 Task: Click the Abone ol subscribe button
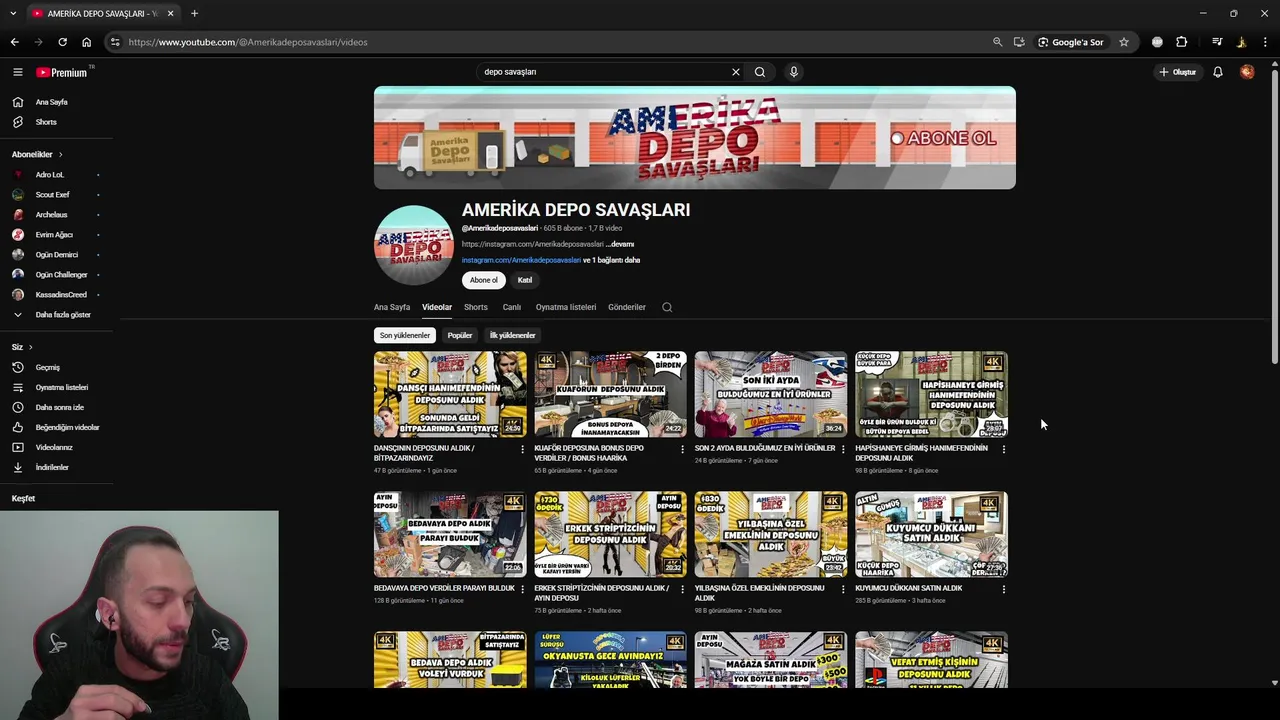(484, 280)
